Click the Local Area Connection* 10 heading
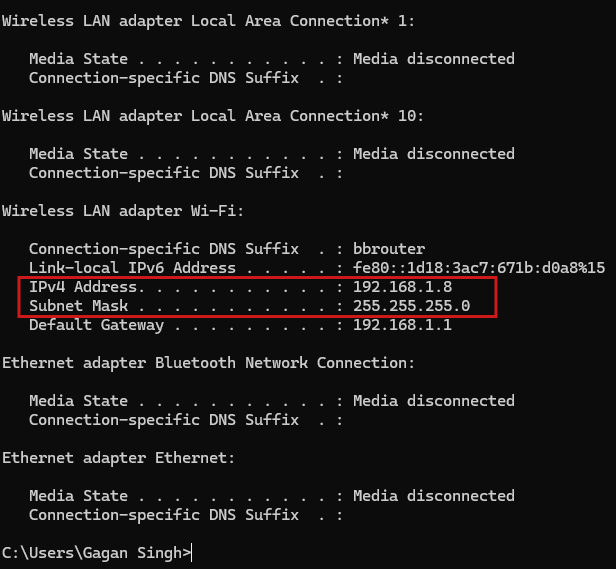Screen dimensions: 616x569 213,116
